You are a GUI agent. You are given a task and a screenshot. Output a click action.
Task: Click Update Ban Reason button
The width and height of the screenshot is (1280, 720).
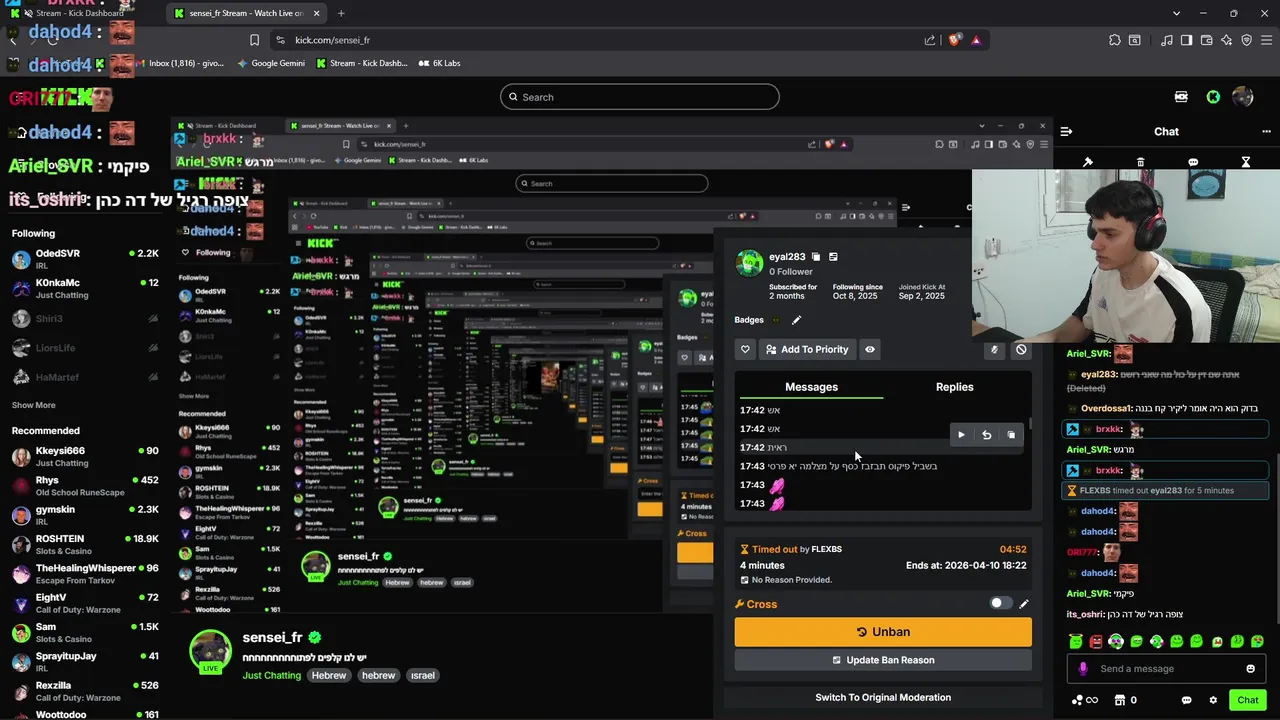883,660
